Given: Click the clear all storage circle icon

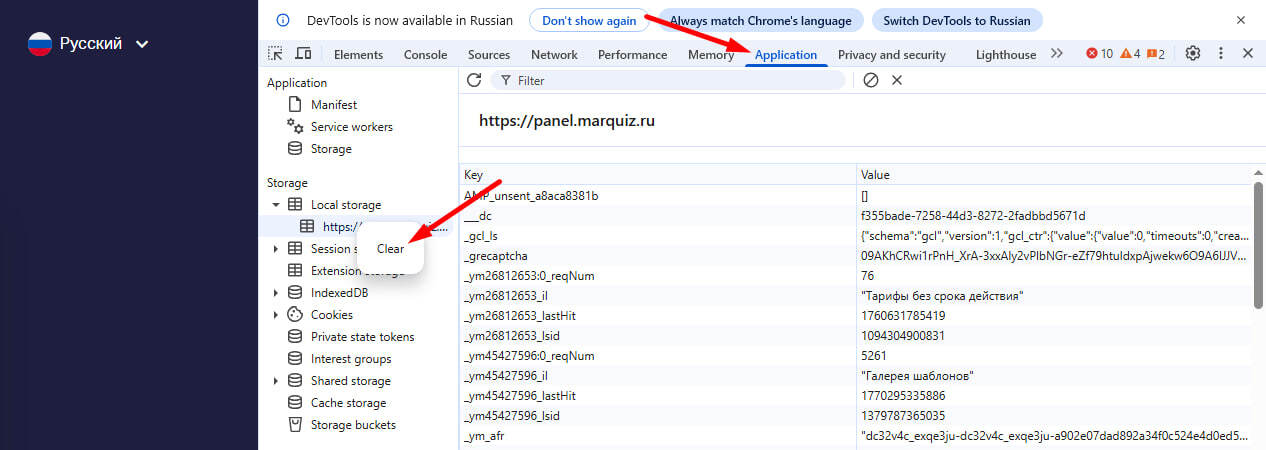Looking at the screenshot, I should (x=871, y=80).
